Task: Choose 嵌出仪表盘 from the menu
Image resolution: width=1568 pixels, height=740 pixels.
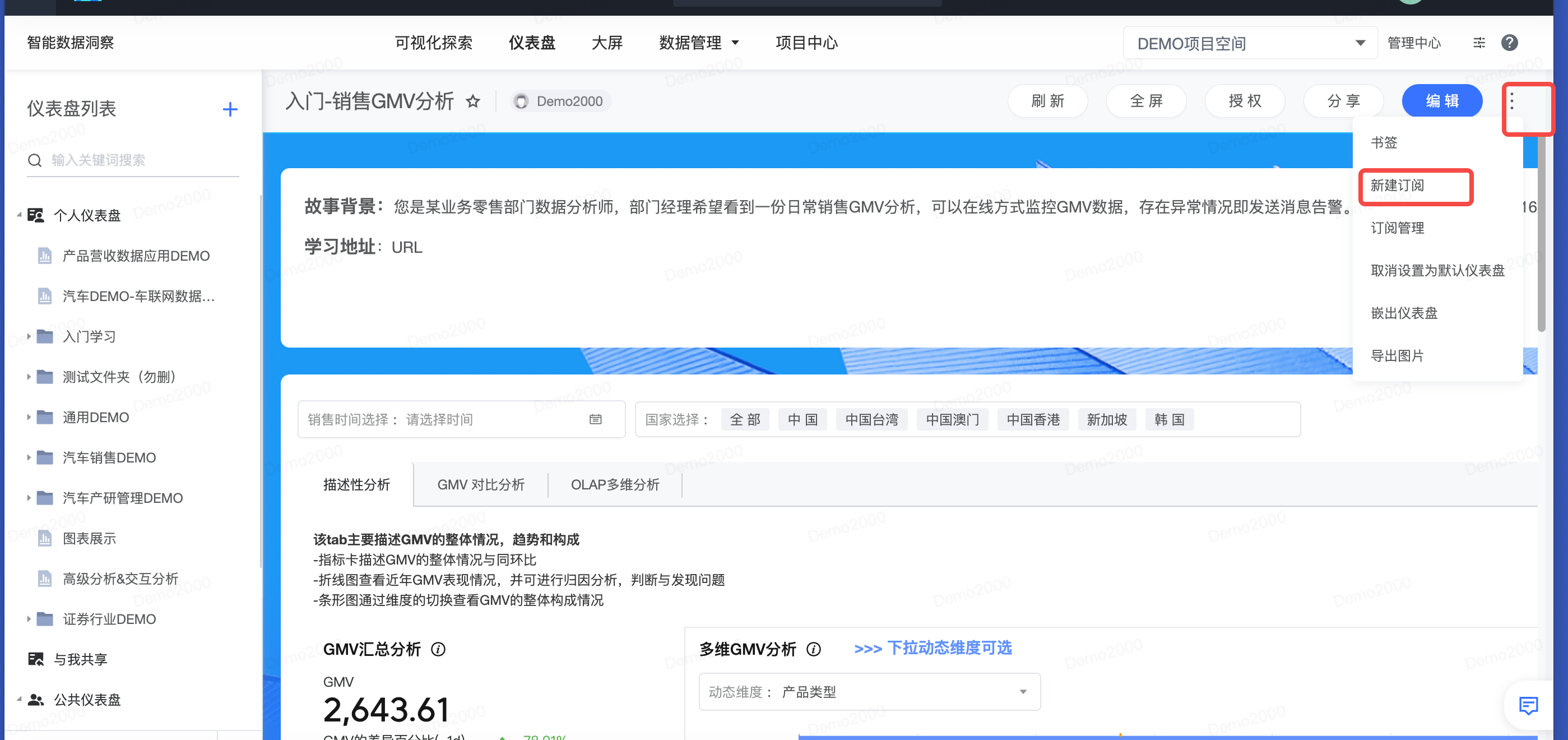Action: click(1404, 313)
